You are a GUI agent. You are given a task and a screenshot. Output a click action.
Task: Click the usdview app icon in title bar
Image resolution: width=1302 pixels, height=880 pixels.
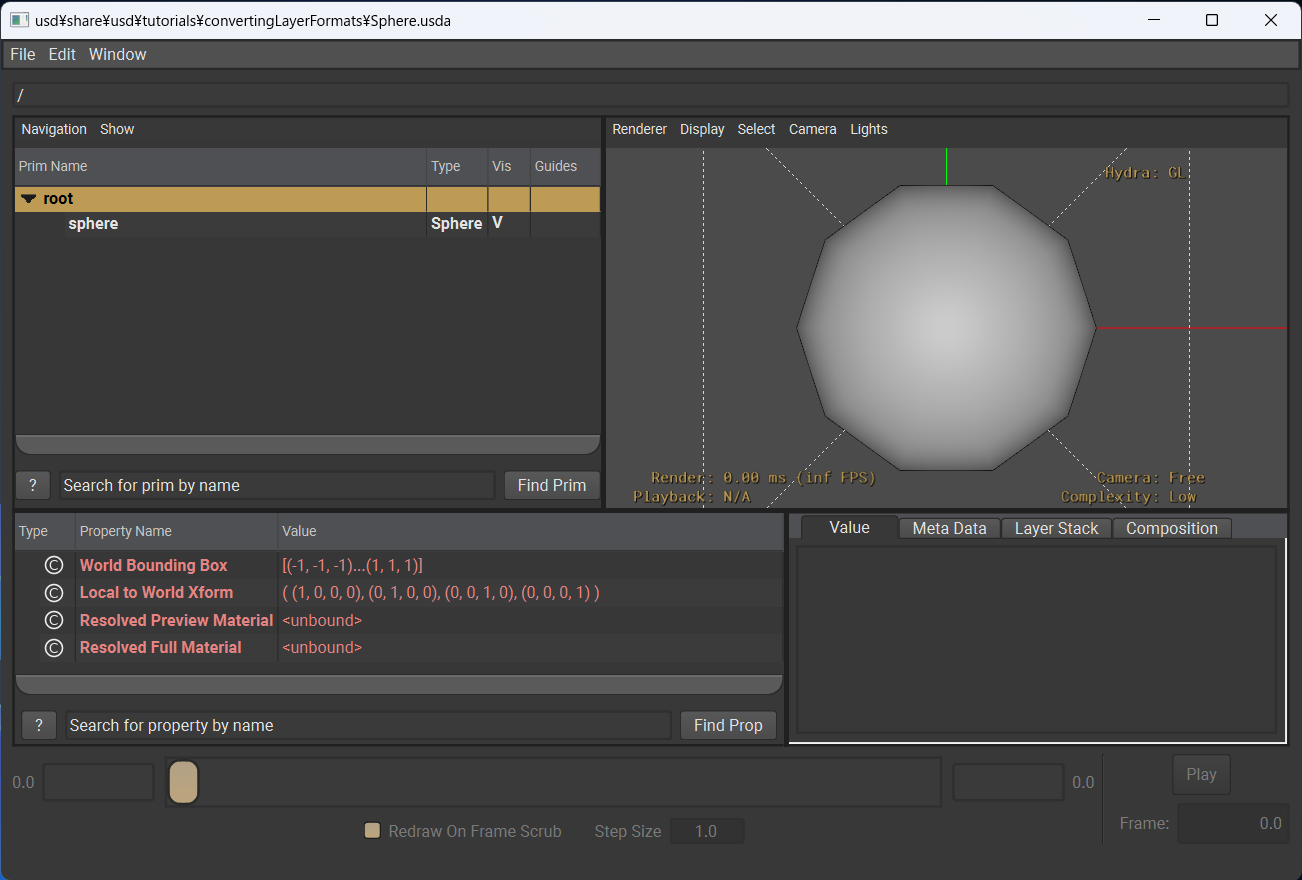[x=18, y=20]
